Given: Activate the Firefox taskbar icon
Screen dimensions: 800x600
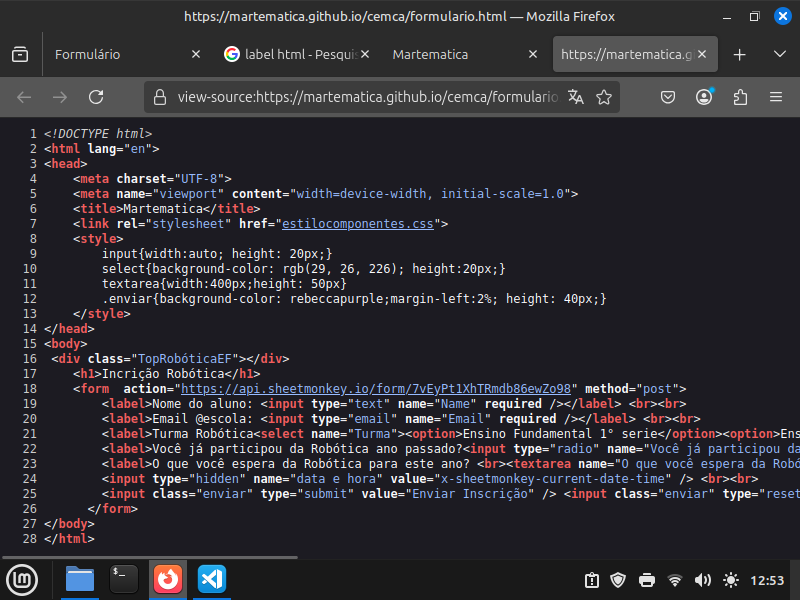Looking at the screenshot, I should pyautogui.click(x=168, y=580).
